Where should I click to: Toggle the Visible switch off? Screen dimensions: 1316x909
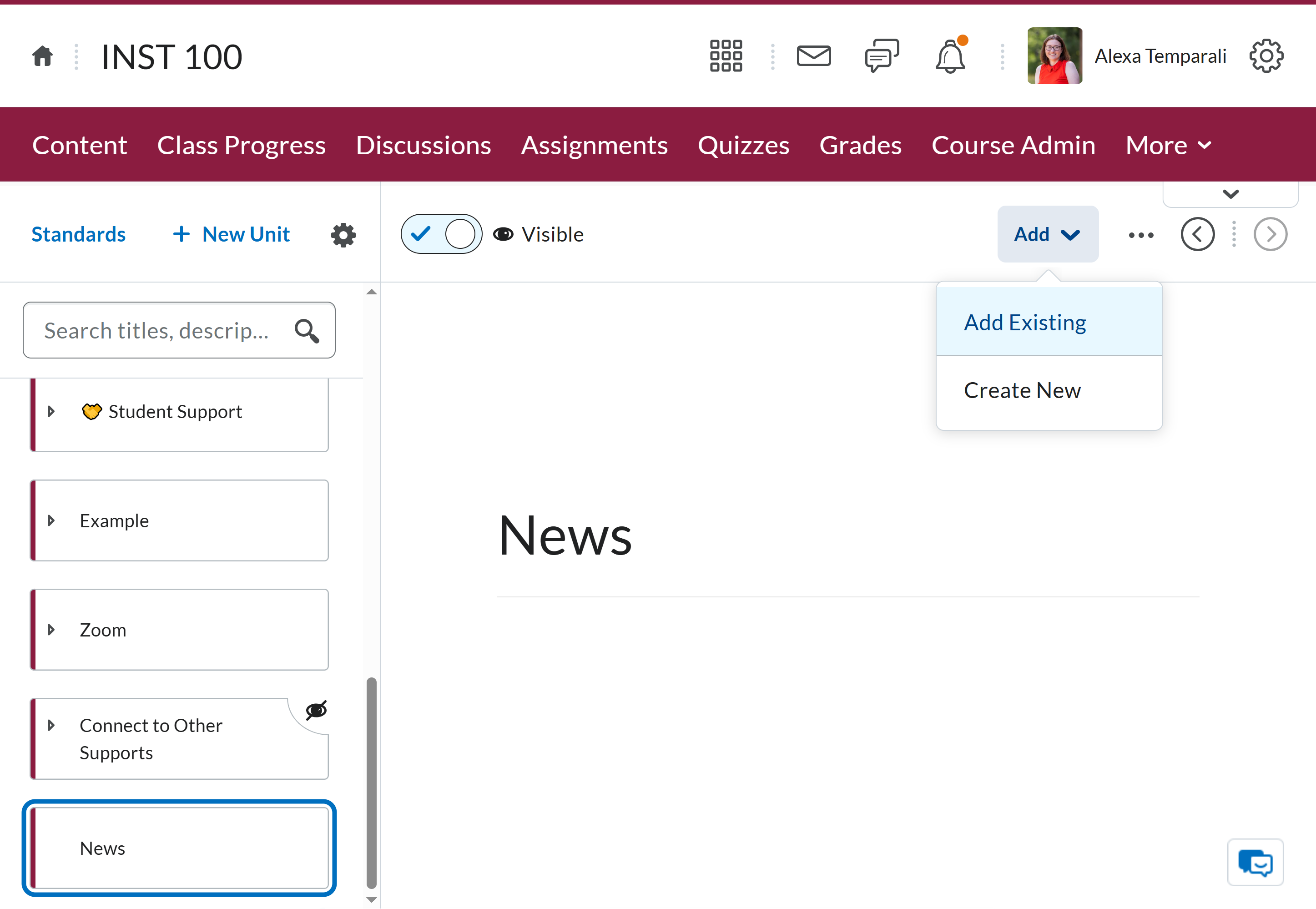tap(441, 234)
